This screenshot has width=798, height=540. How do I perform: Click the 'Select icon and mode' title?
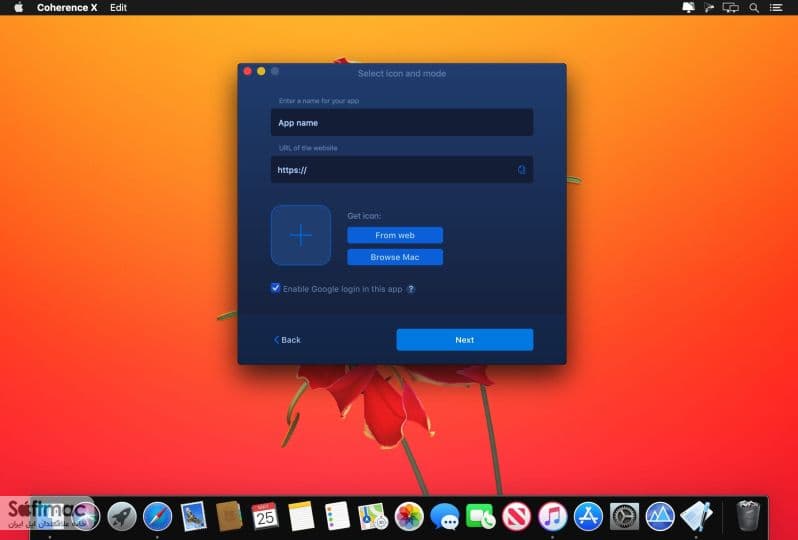tap(402, 73)
